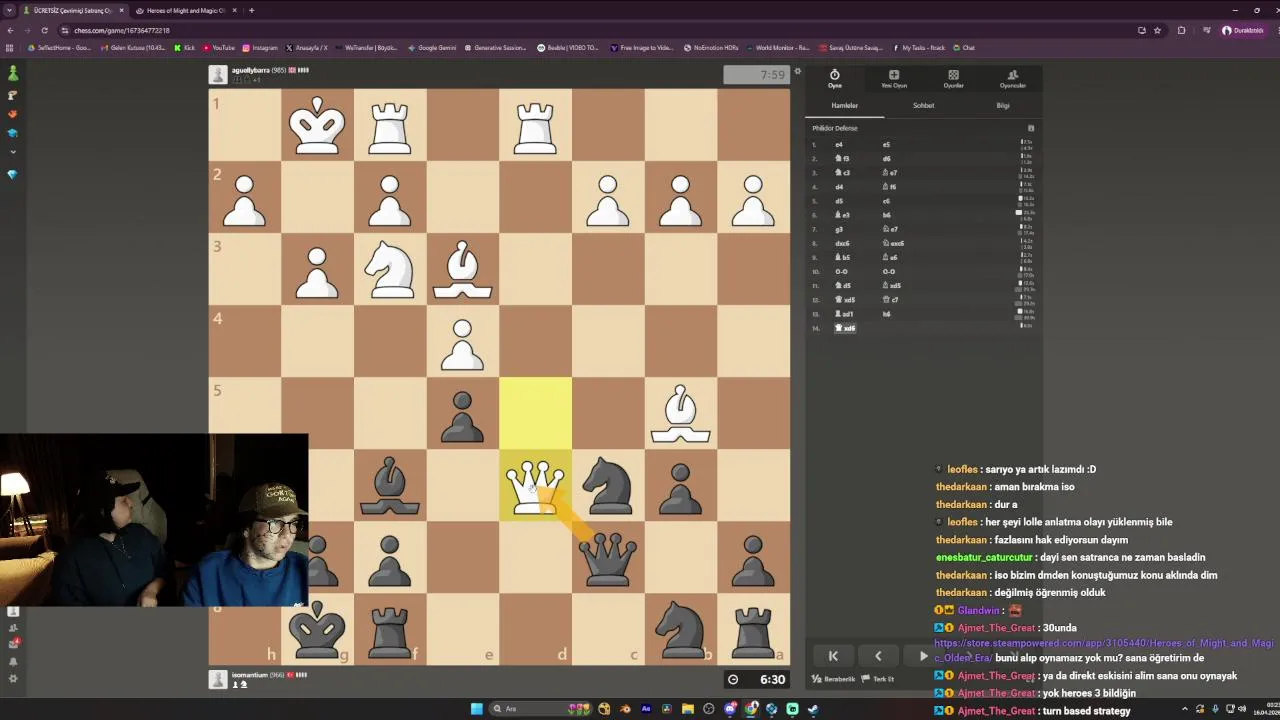The image size is (1280, 720).
Task: Select move e5 in the move list
Action: point(886,144)
